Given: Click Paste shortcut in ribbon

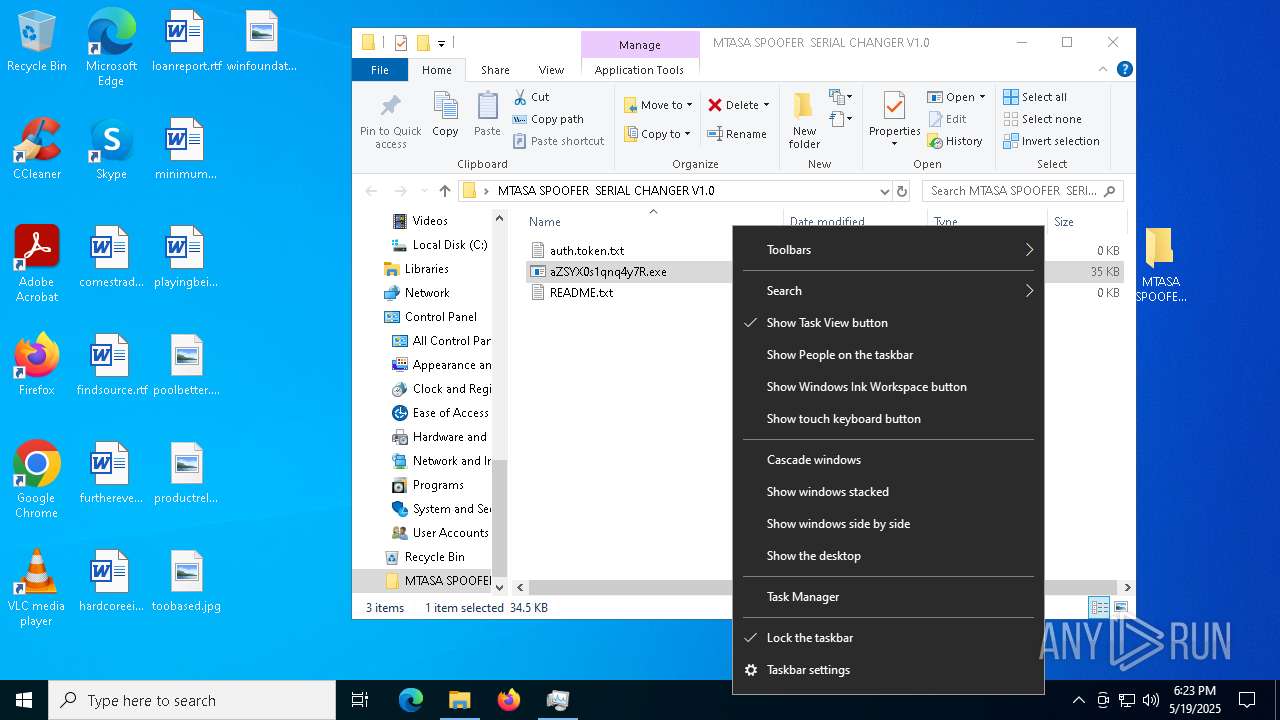Looking at the screenshot, I should click(x=558, y=141).
